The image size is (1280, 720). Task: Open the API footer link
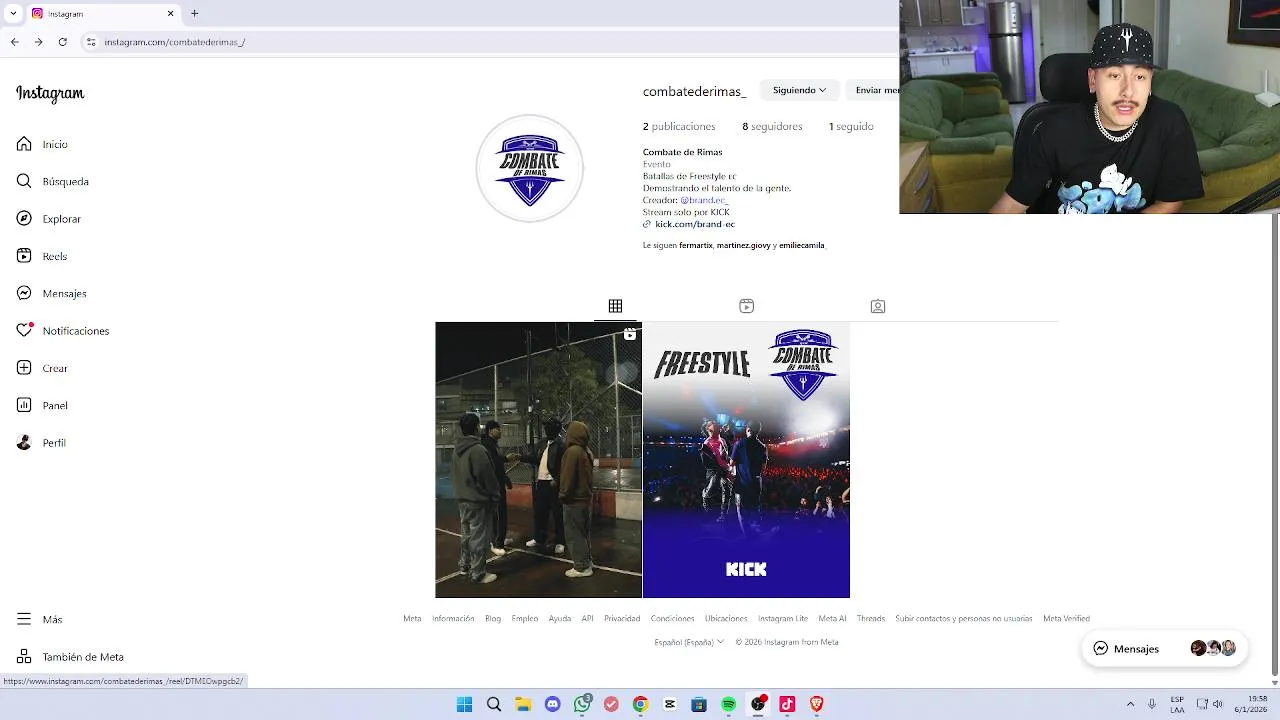(587, 619)
